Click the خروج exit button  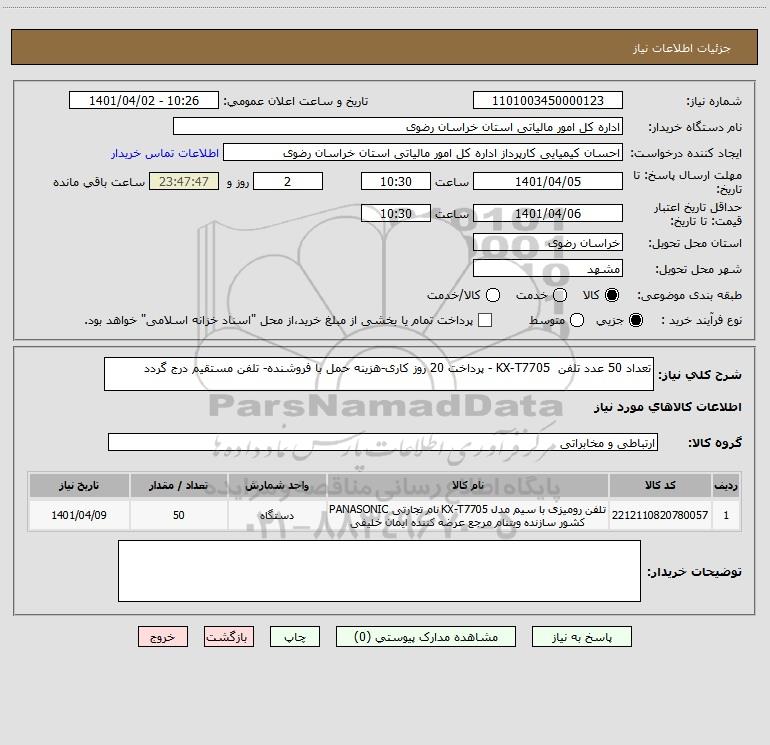click(163, 636)
